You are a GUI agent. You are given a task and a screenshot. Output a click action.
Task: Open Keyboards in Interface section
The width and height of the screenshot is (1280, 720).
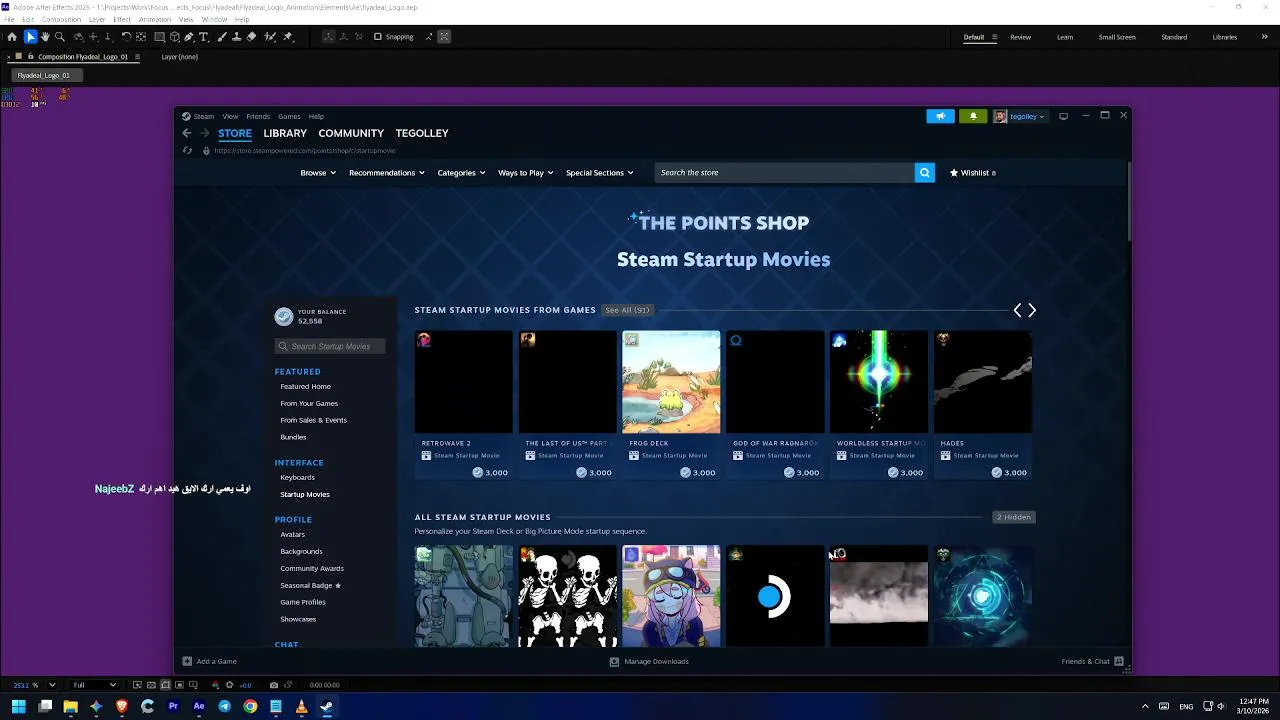coord(297,478)
